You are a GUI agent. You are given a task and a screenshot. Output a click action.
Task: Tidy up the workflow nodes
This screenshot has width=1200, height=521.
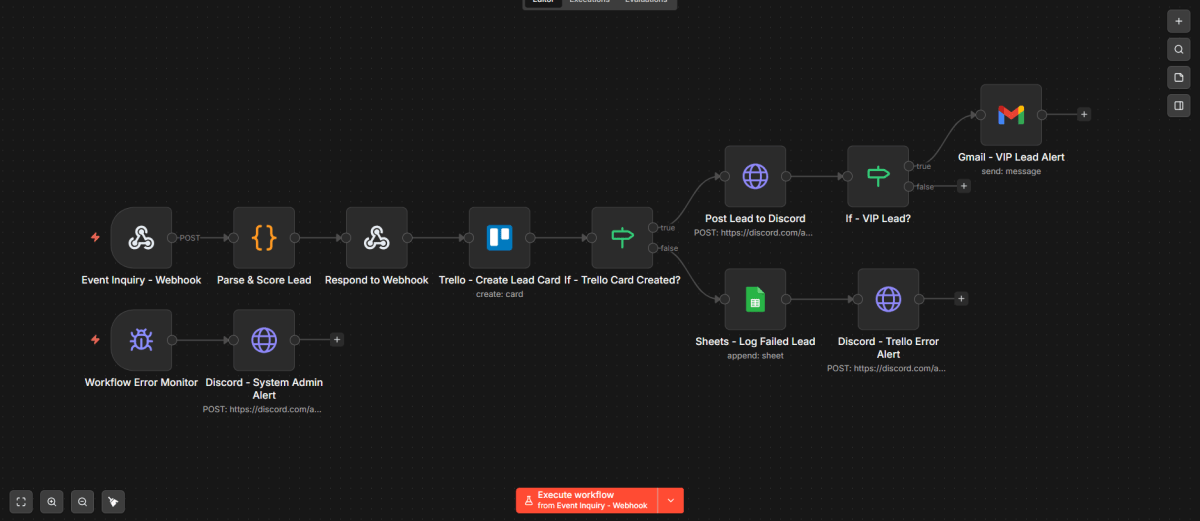pyautogui.click(x=114, y=501)
